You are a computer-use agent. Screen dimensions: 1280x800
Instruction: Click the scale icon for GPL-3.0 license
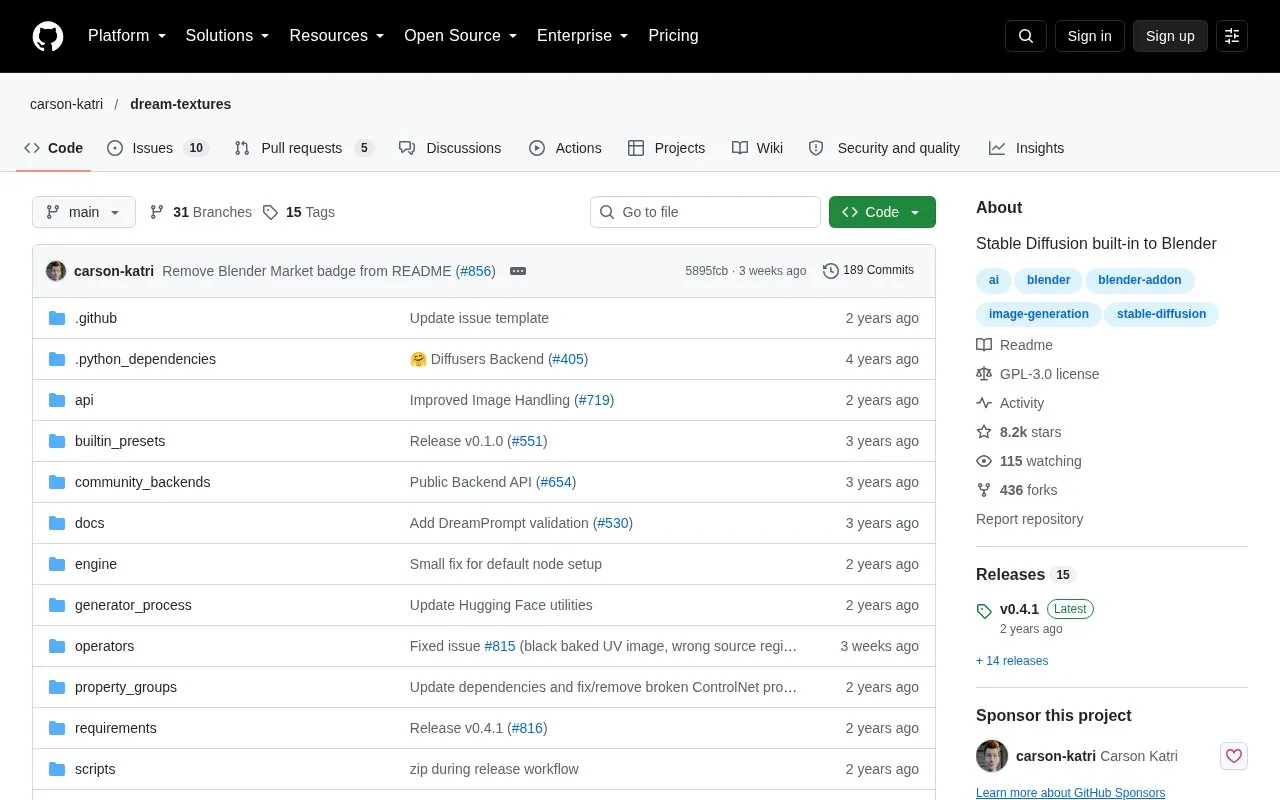(x=984, y=374)
